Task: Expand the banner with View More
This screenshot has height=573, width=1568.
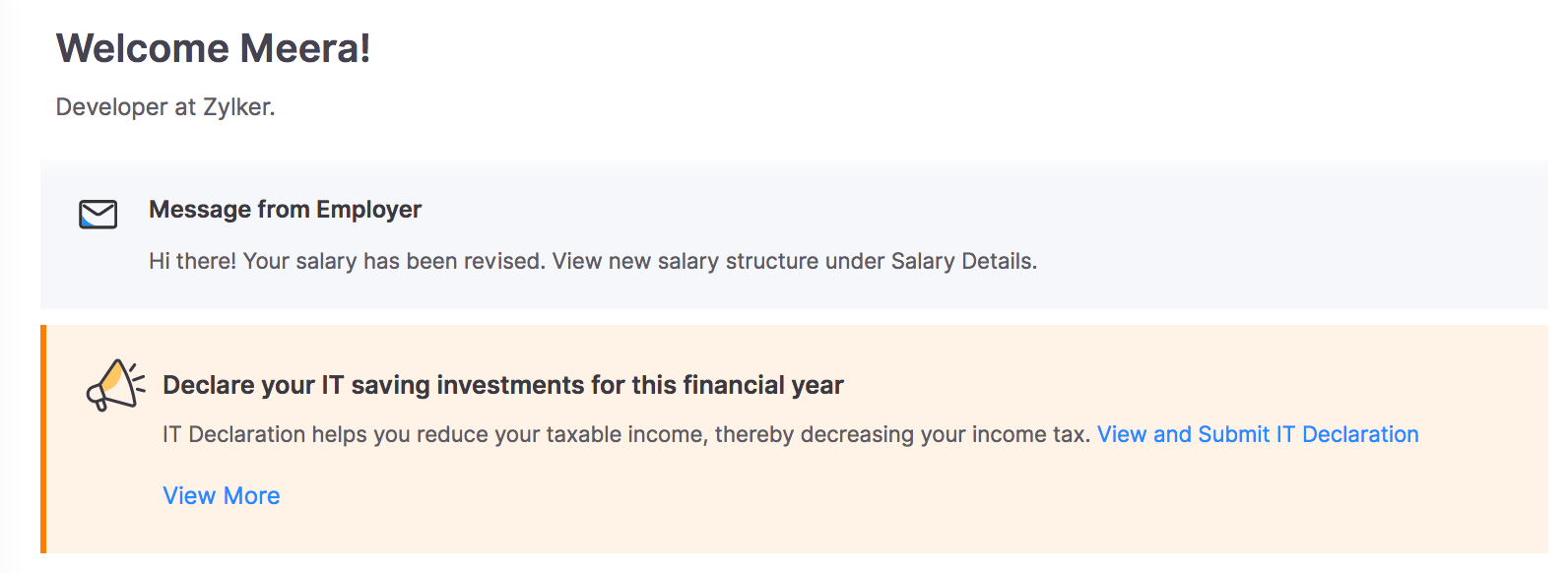Action: [x=222, y=495]
